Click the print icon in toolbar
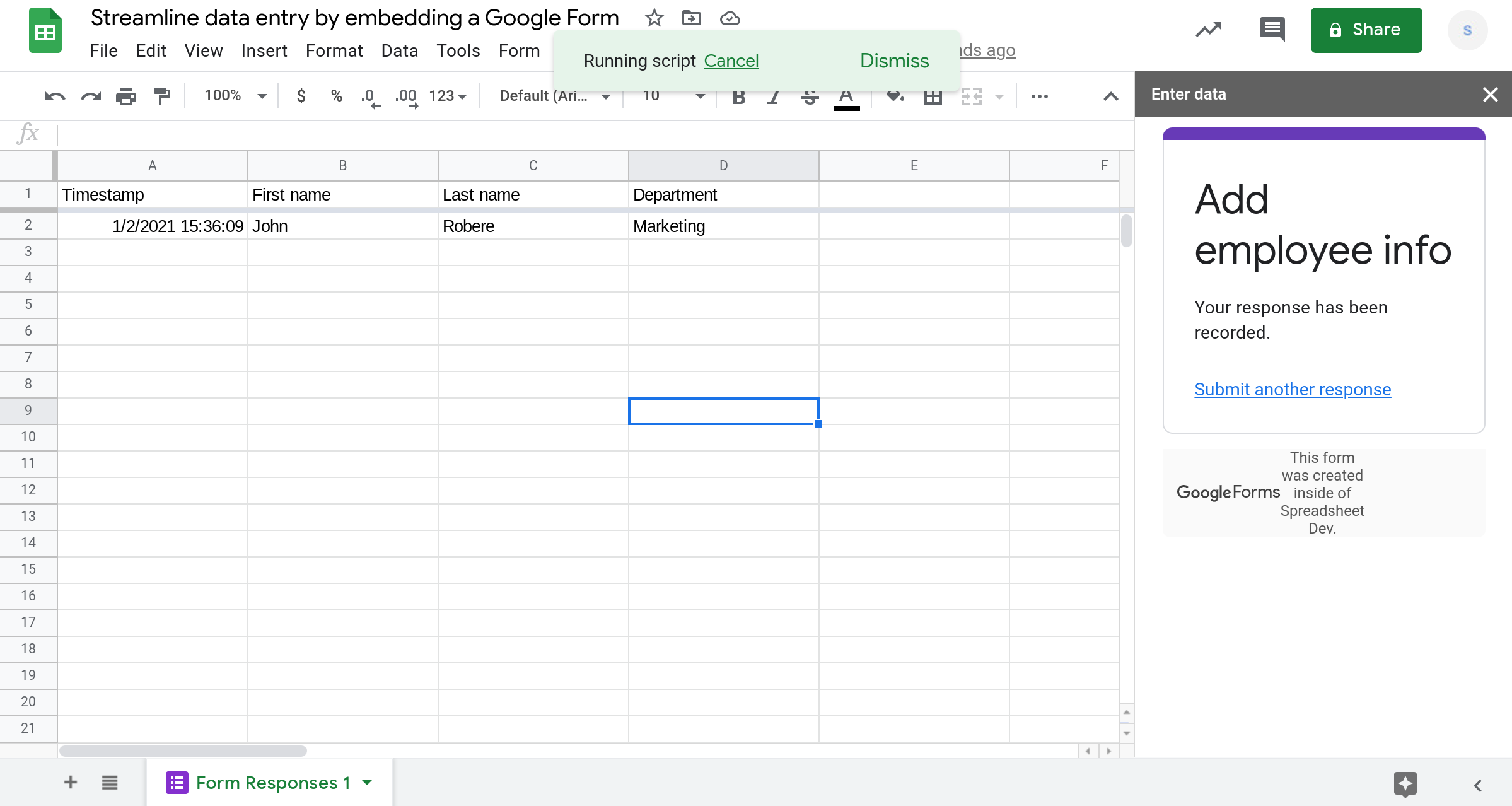Image resolution: width=1512 pixels, height=806 pixels. (x=125, y=96)
